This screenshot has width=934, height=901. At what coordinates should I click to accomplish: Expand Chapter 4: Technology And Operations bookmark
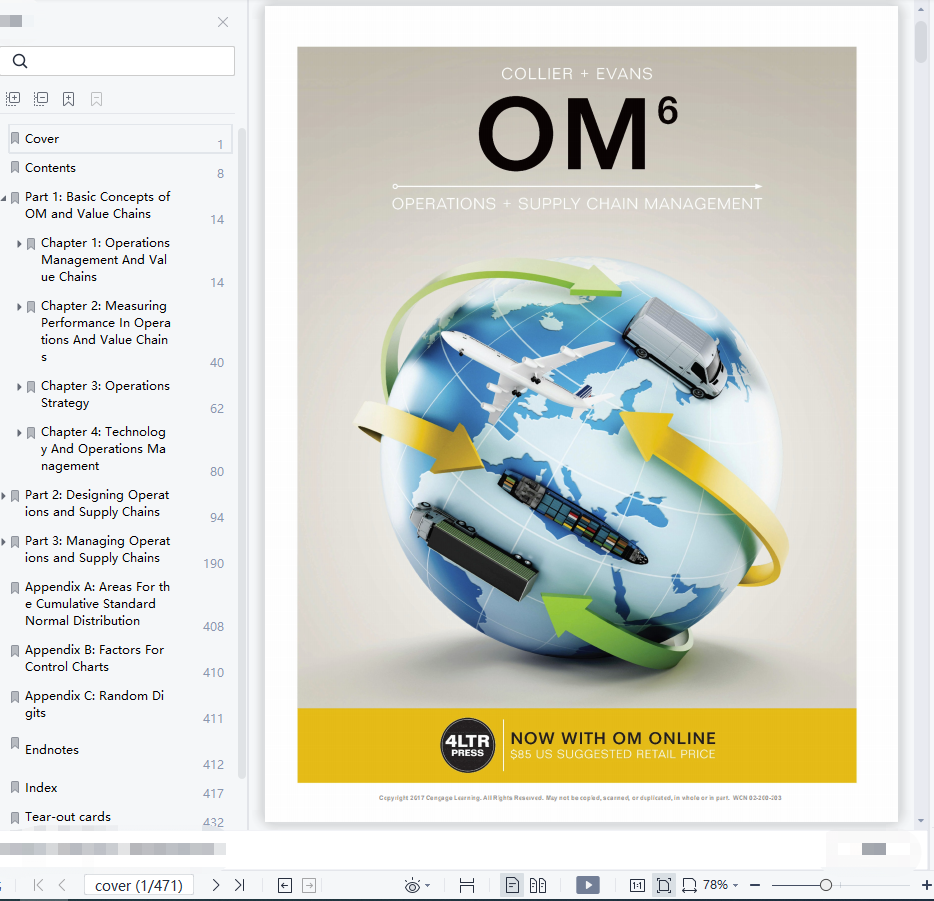pos(19,433)
